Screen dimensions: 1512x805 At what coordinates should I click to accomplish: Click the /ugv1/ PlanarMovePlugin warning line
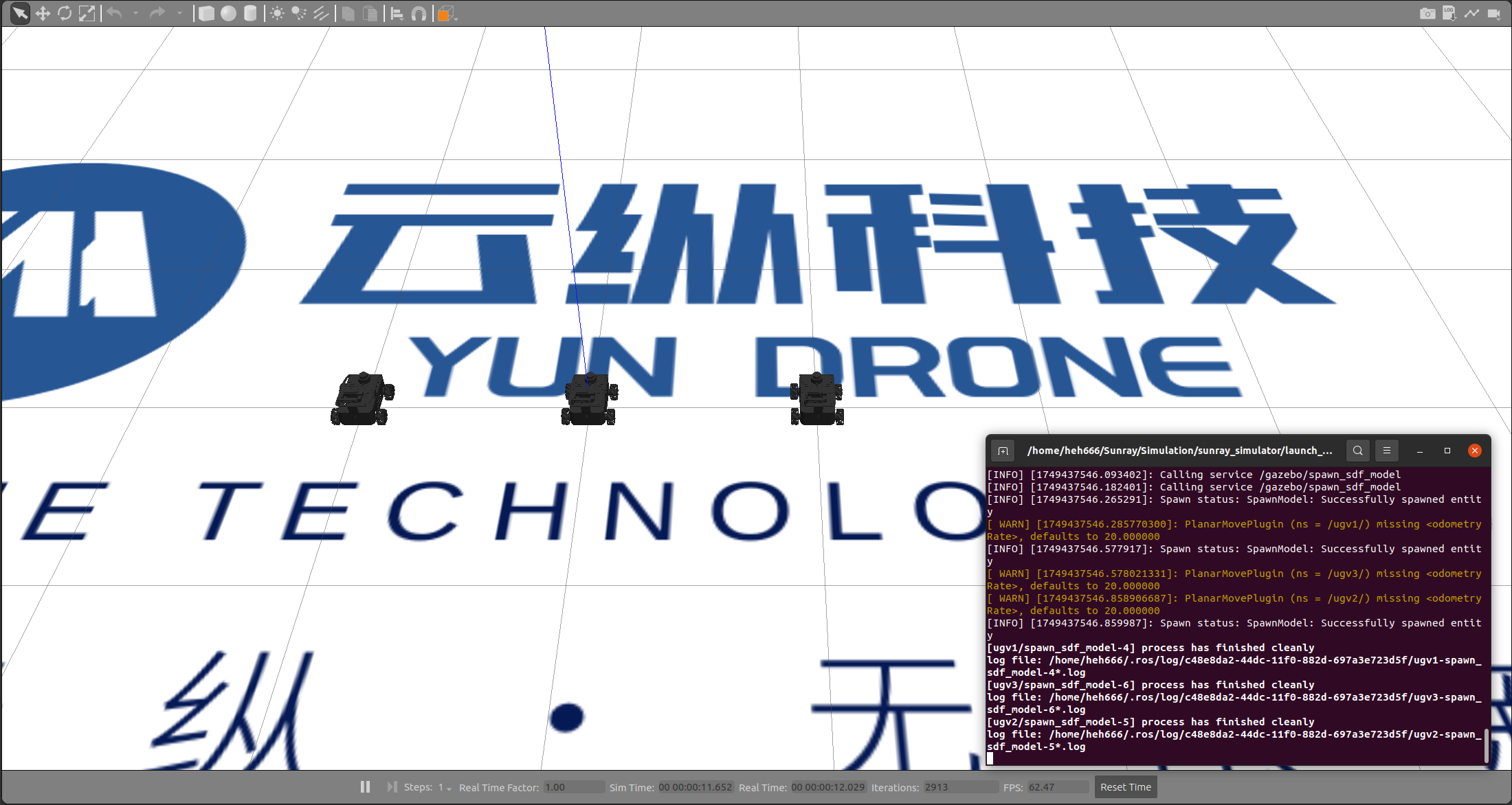(x=1234, y=530)
